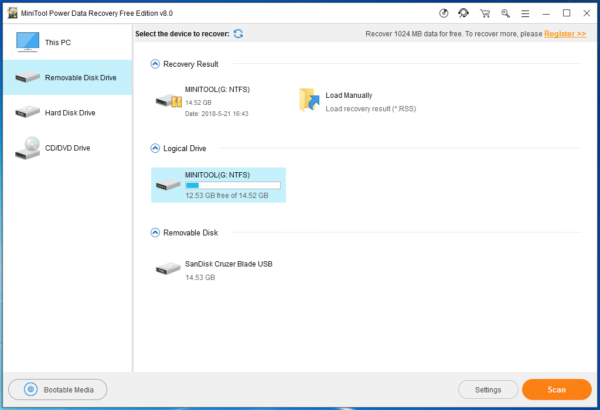Select SanDisk Cruzer Blade USB disk
The image size is (600, 410).
coord(218,270)
